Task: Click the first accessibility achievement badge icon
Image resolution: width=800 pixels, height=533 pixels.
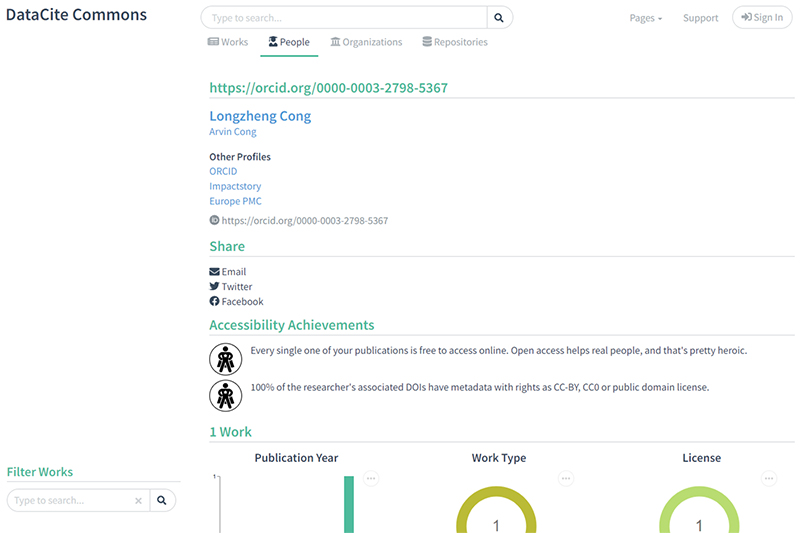Action: click(x=225, y=358)
